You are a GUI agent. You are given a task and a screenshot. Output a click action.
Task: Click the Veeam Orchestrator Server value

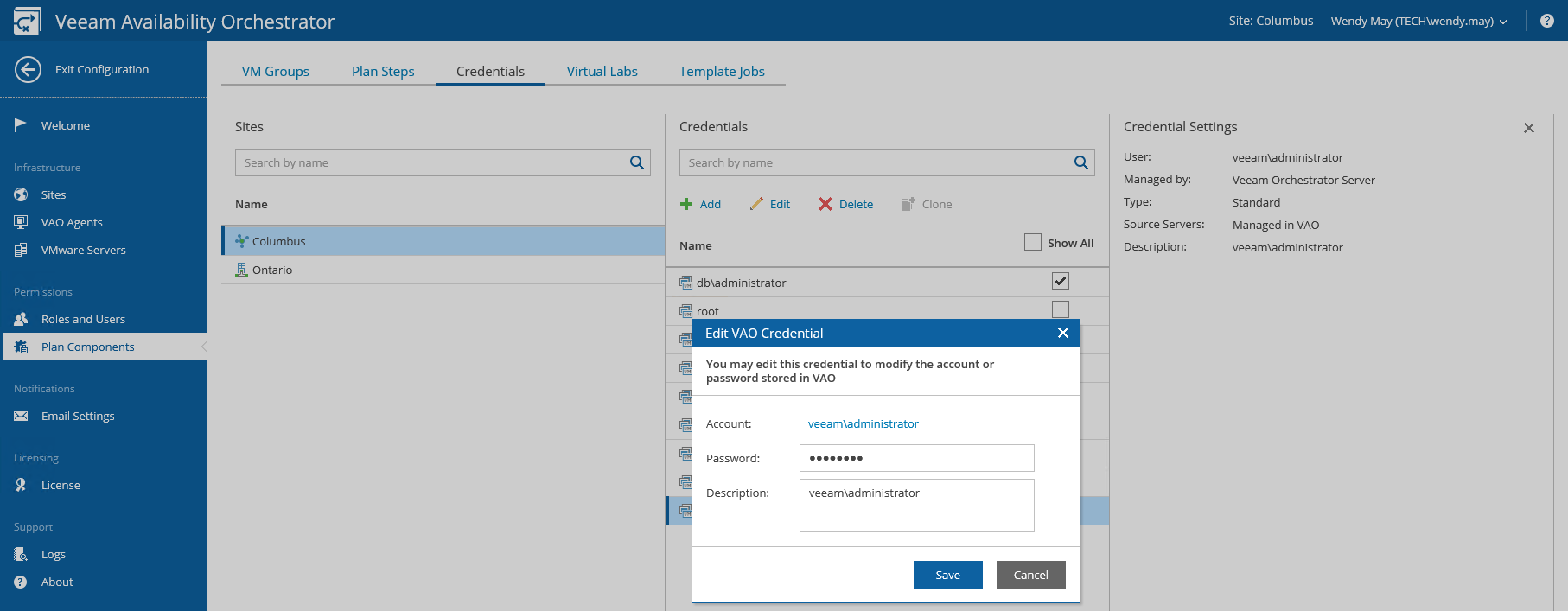[1303, 180]
